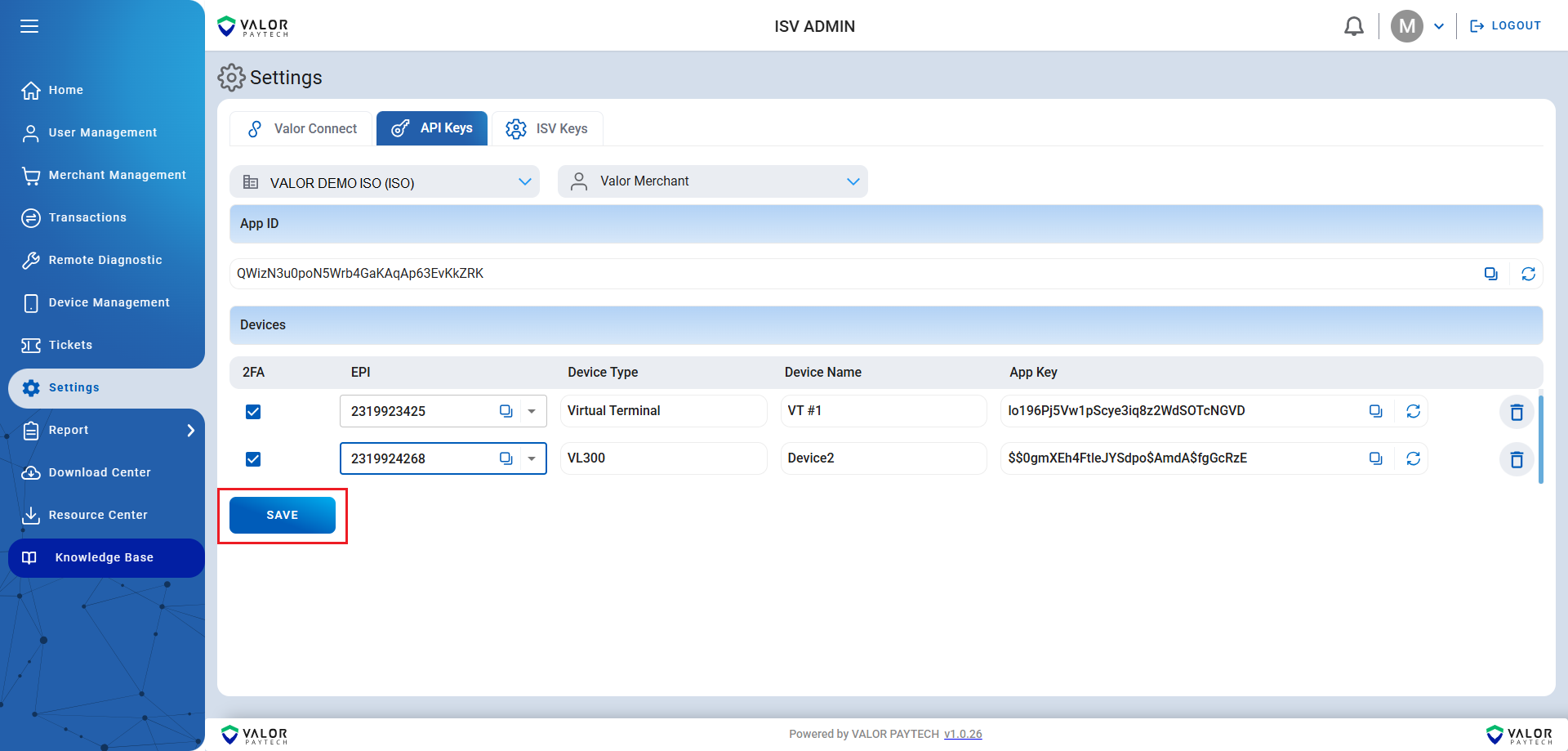This screenshot has width=1568, height=751.
Task: Switch to the ISV Keys tab
Action: [547, 128]
